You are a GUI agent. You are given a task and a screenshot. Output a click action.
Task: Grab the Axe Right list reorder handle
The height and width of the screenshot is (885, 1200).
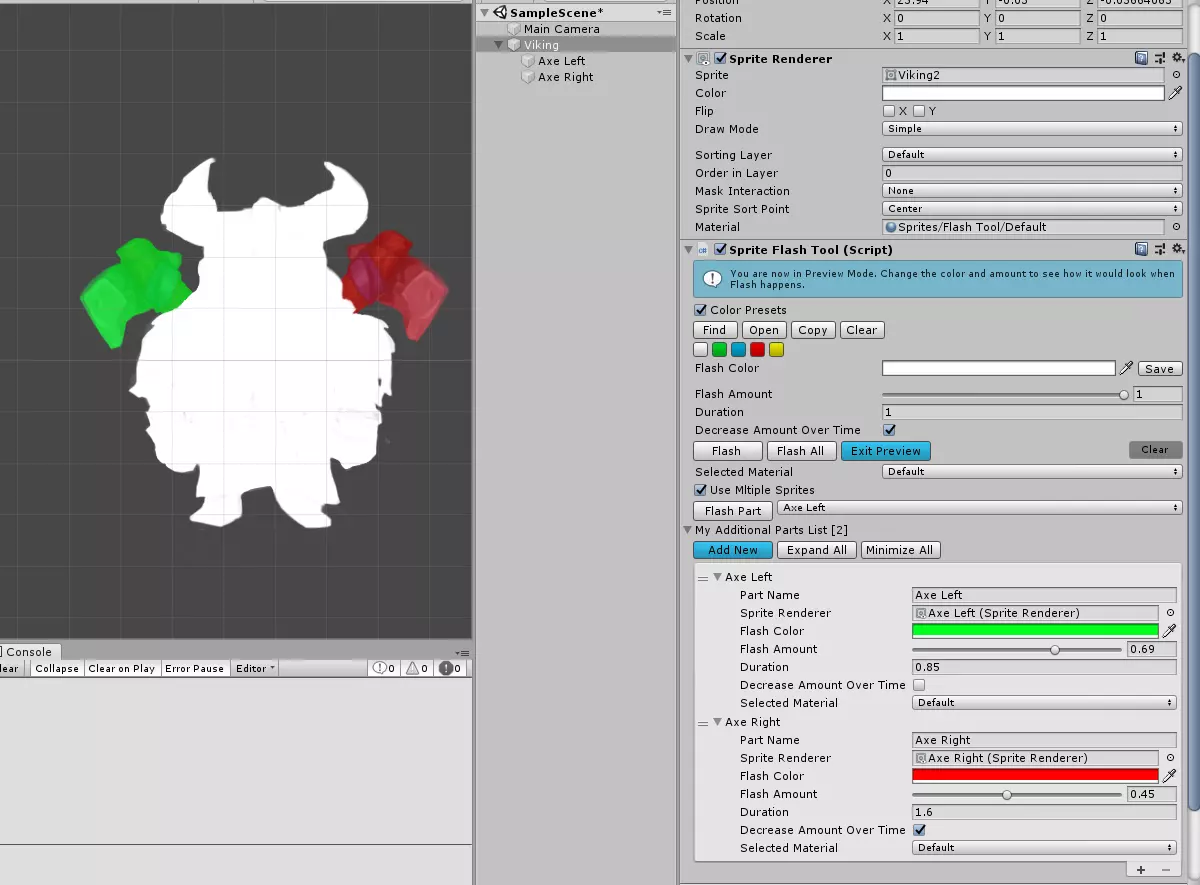click(x=703, y=723)
